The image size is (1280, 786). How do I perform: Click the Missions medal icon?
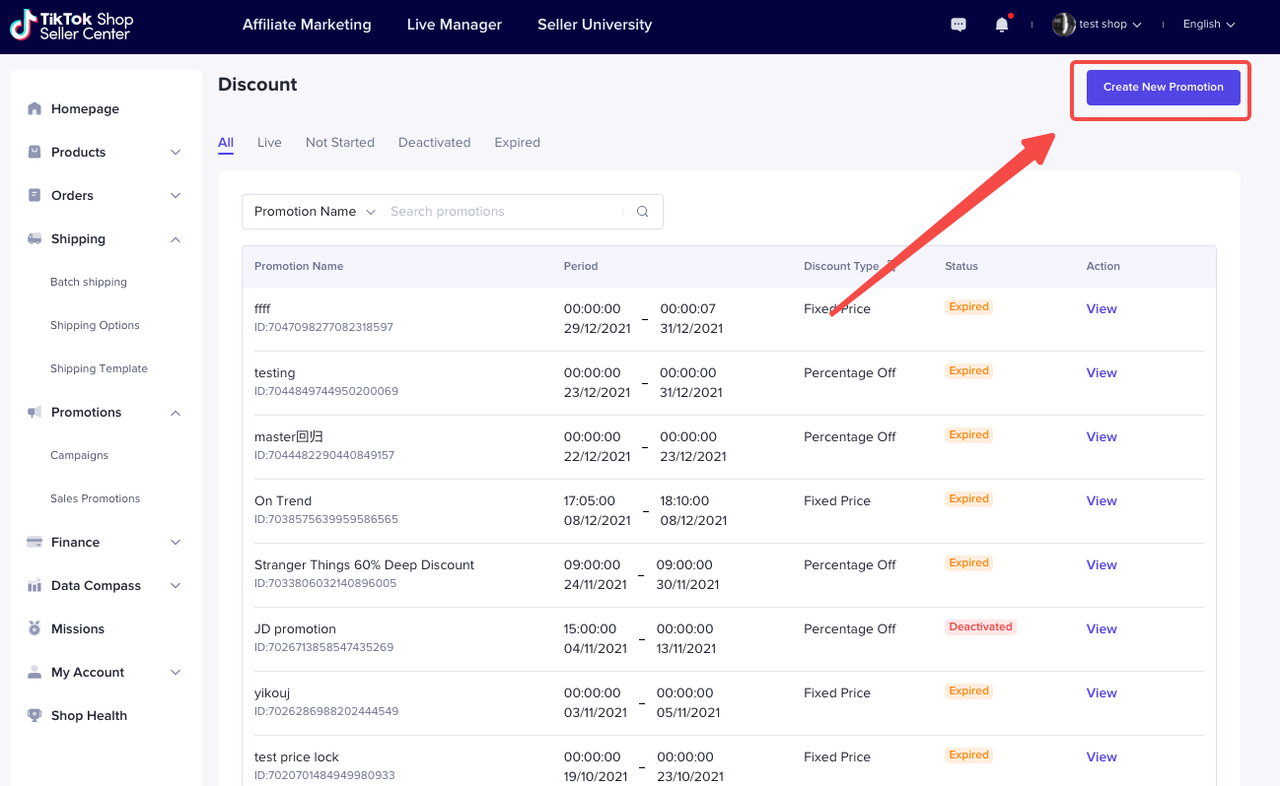point(35,629)
